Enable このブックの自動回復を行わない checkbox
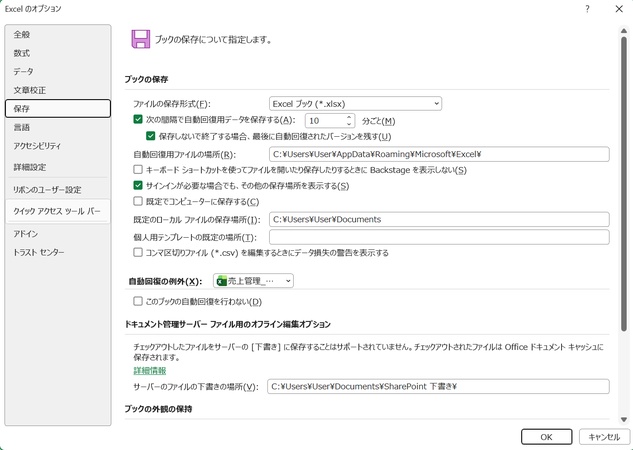This screenshot has width=633, height=450. point(138,301)
